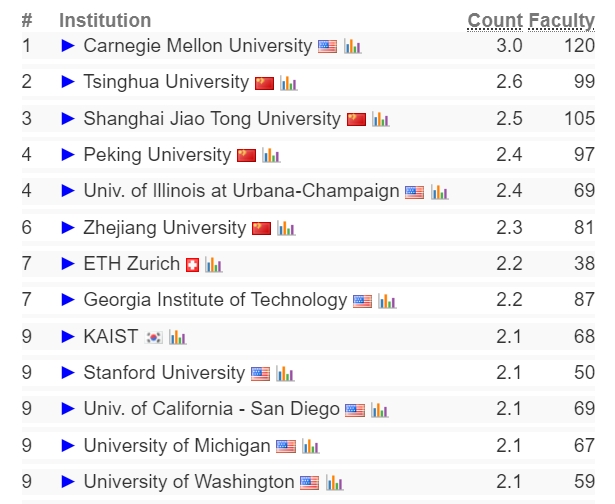Expand Univ. of California - San Diego row
Screen dimensions: 615x504
(68, 410)
